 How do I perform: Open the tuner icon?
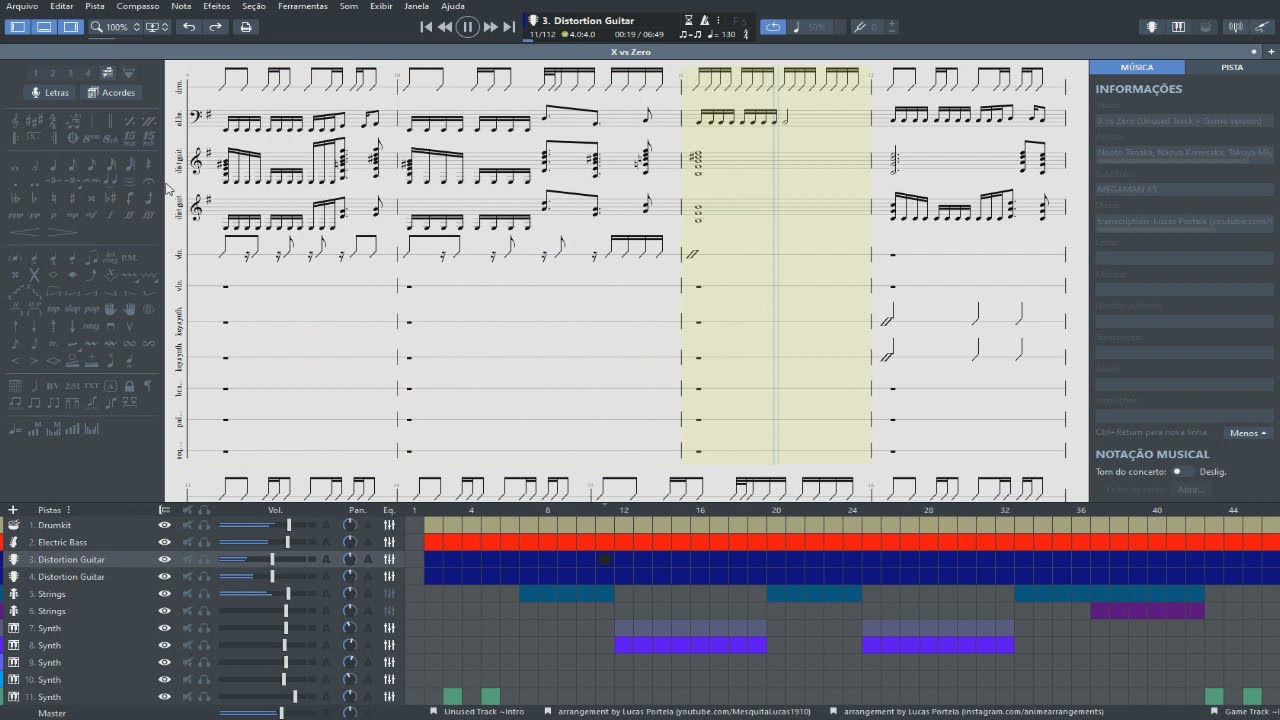pyautogui.click(x=1236, y=27)
